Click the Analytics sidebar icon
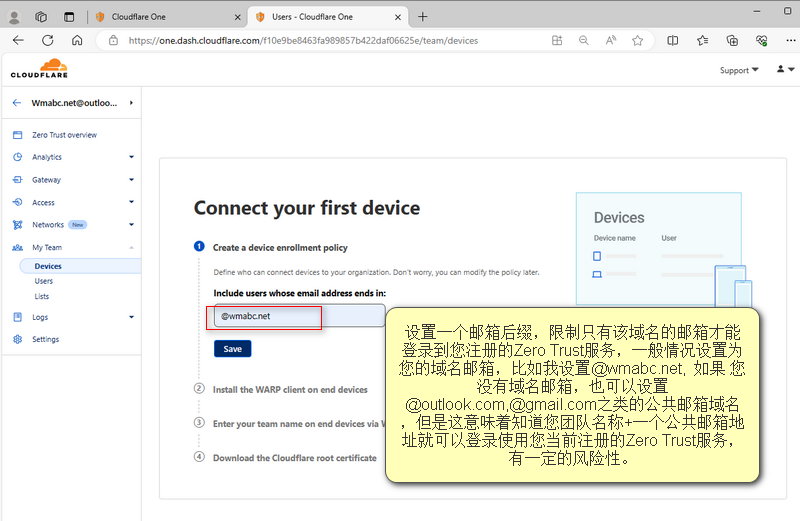 17,157
